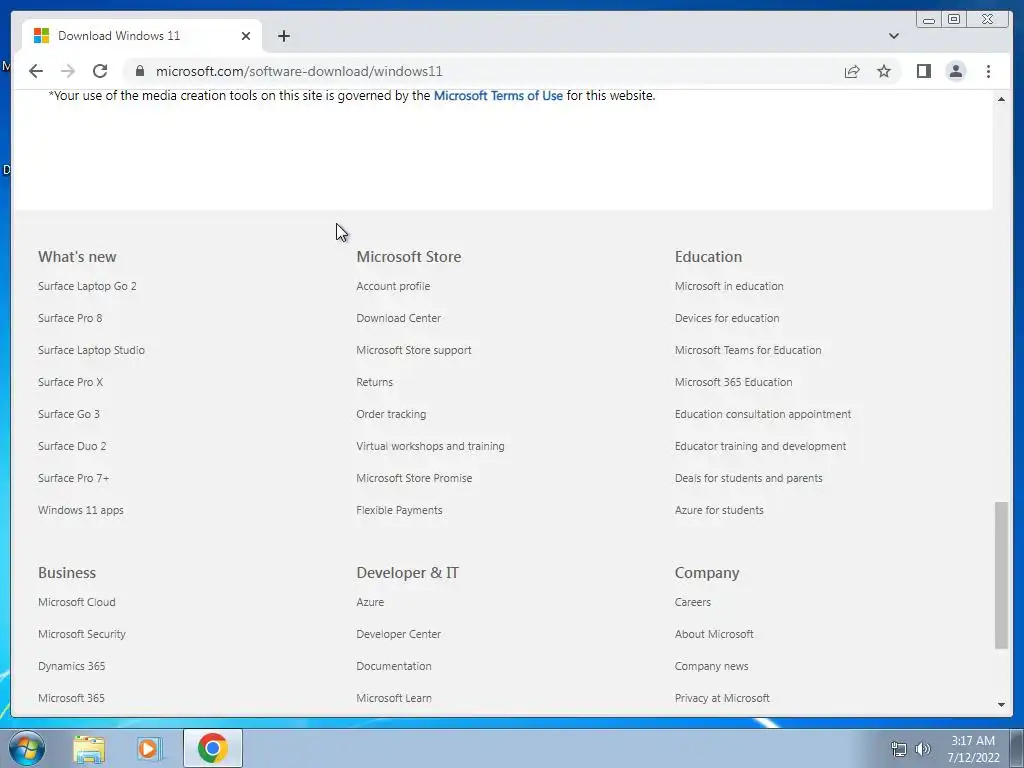Open Microsoft in education link
This screenshot has height=768, width=1024.
coord(729,286)
